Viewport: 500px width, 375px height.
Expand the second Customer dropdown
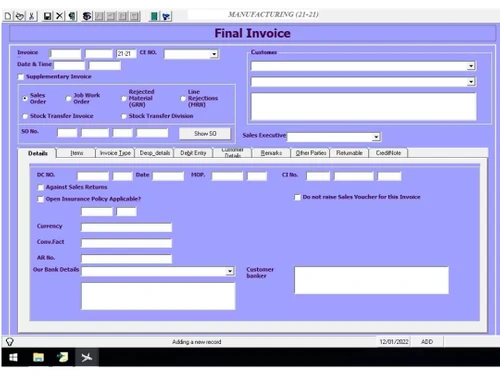pyautogui.click(x=471, y=82)
